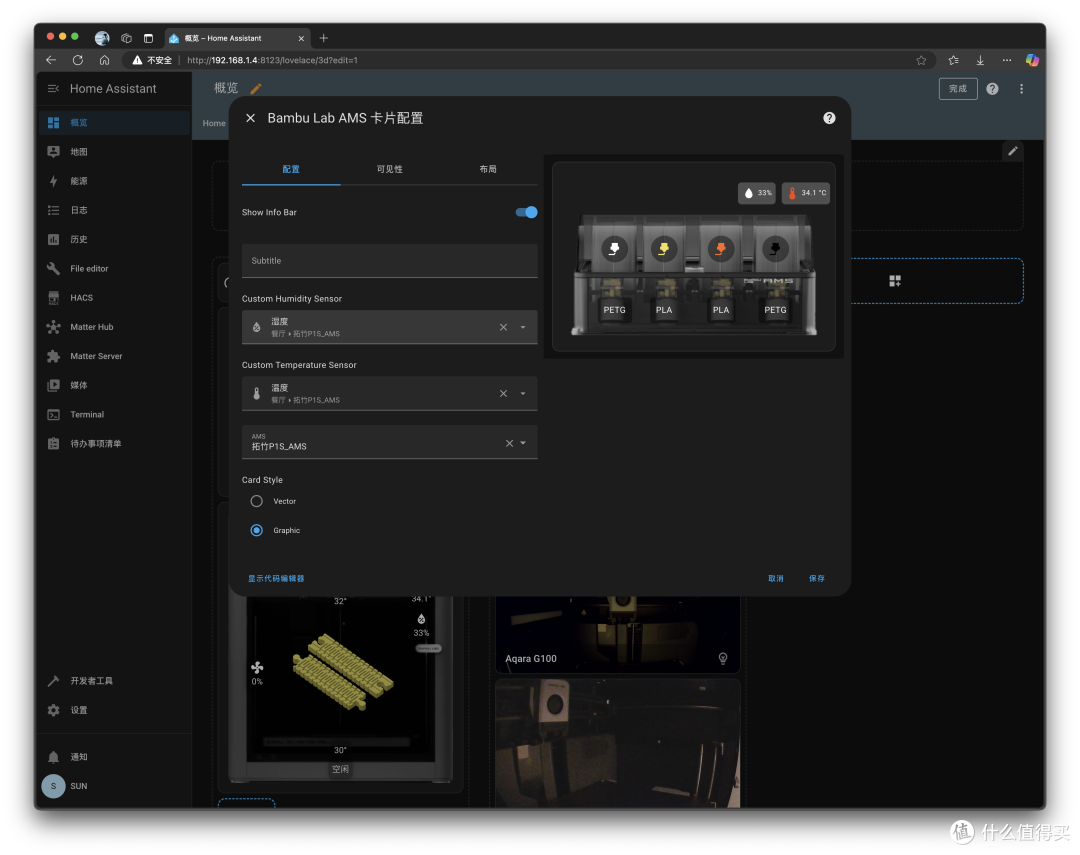Close the Bambu Lab AMS card dialog

[x=251, y=118]
